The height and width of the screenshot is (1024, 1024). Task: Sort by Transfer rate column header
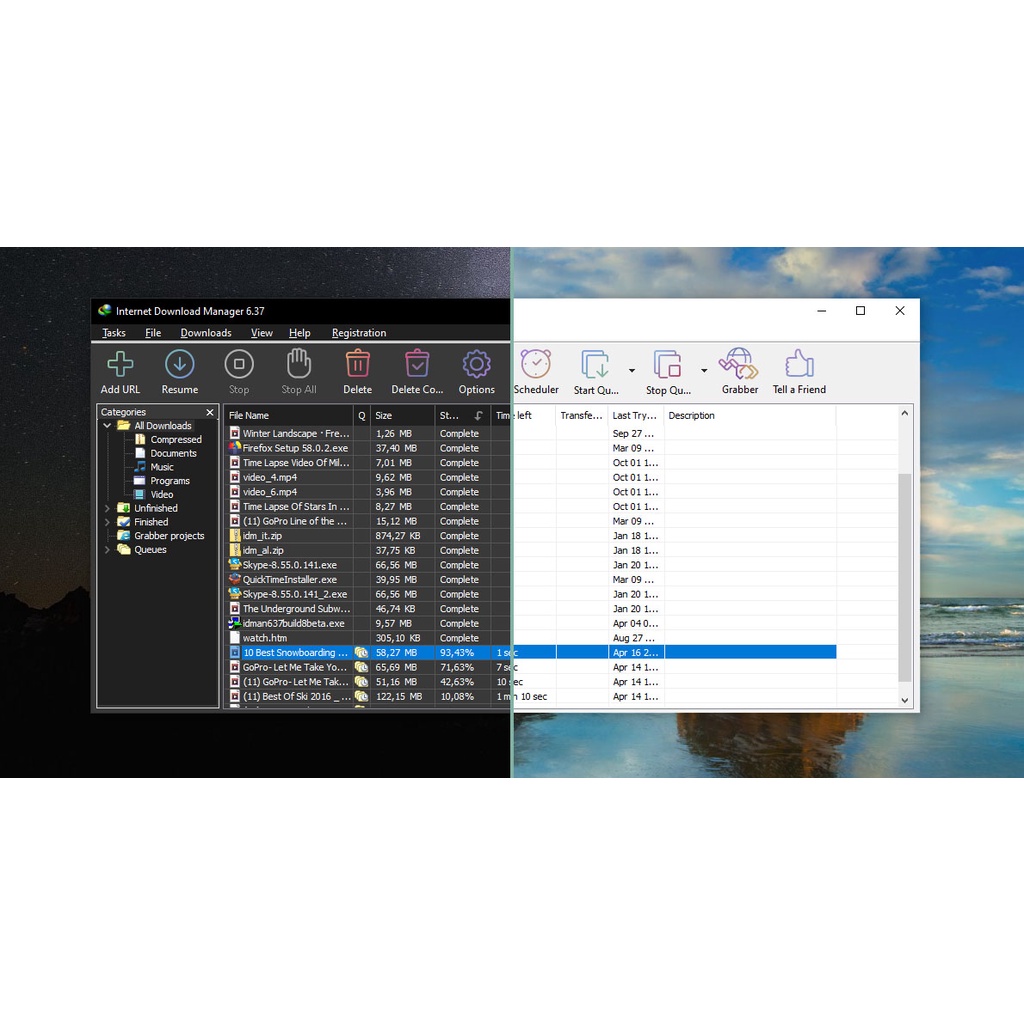[581, 415]
